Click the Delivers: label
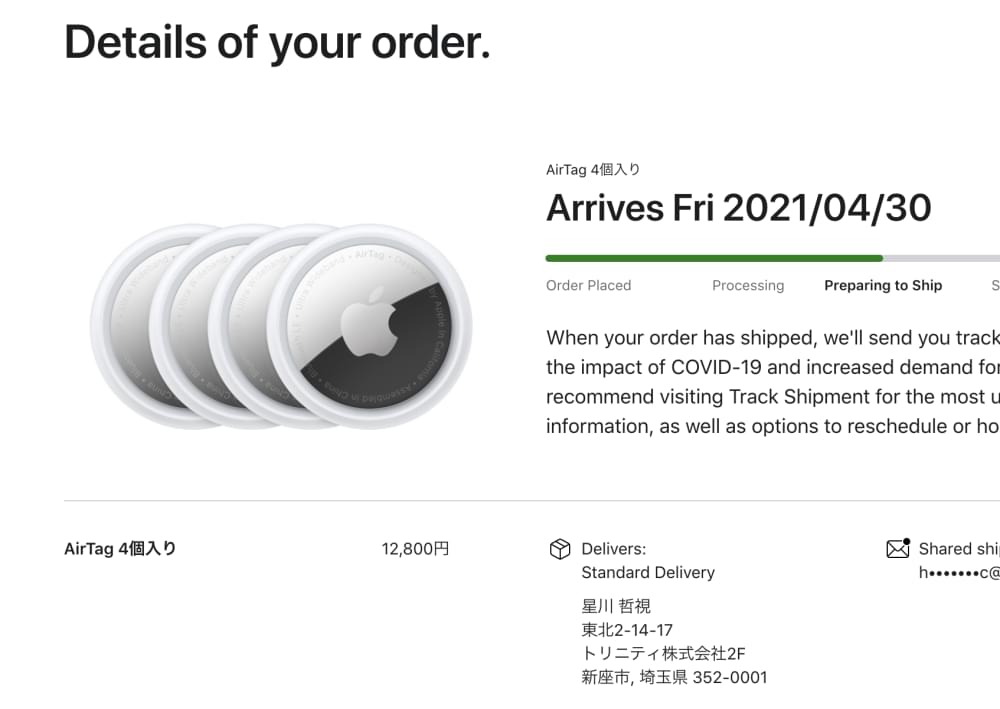Screen dimensions: 1000x709 (x=613, y=549)
